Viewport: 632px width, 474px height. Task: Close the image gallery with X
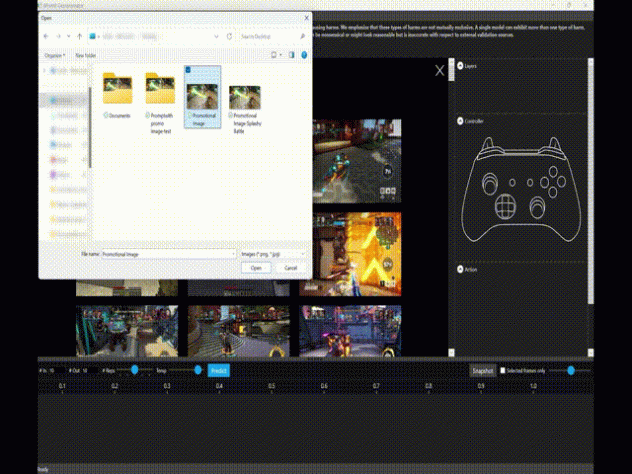point(439,71)
